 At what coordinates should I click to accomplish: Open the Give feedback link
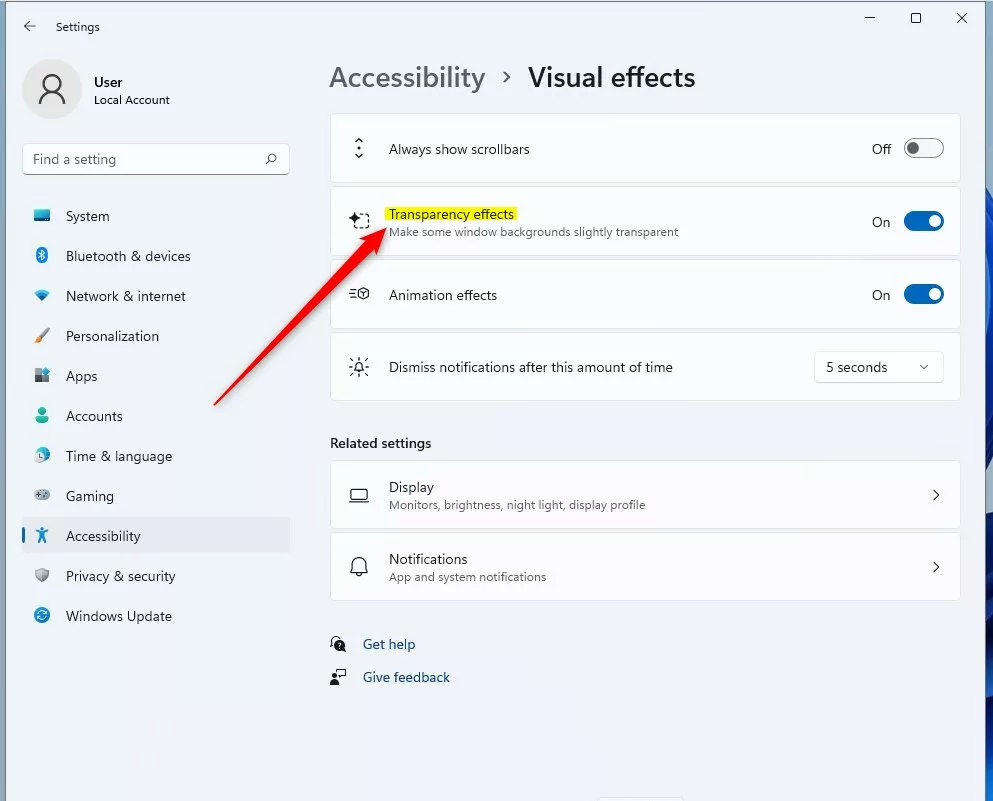coord(406,677)
